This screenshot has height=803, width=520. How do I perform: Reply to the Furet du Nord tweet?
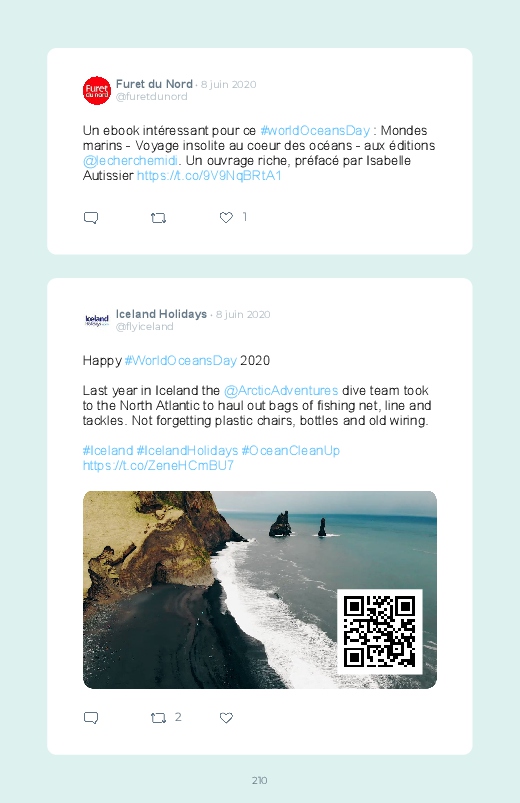point(91,218)
